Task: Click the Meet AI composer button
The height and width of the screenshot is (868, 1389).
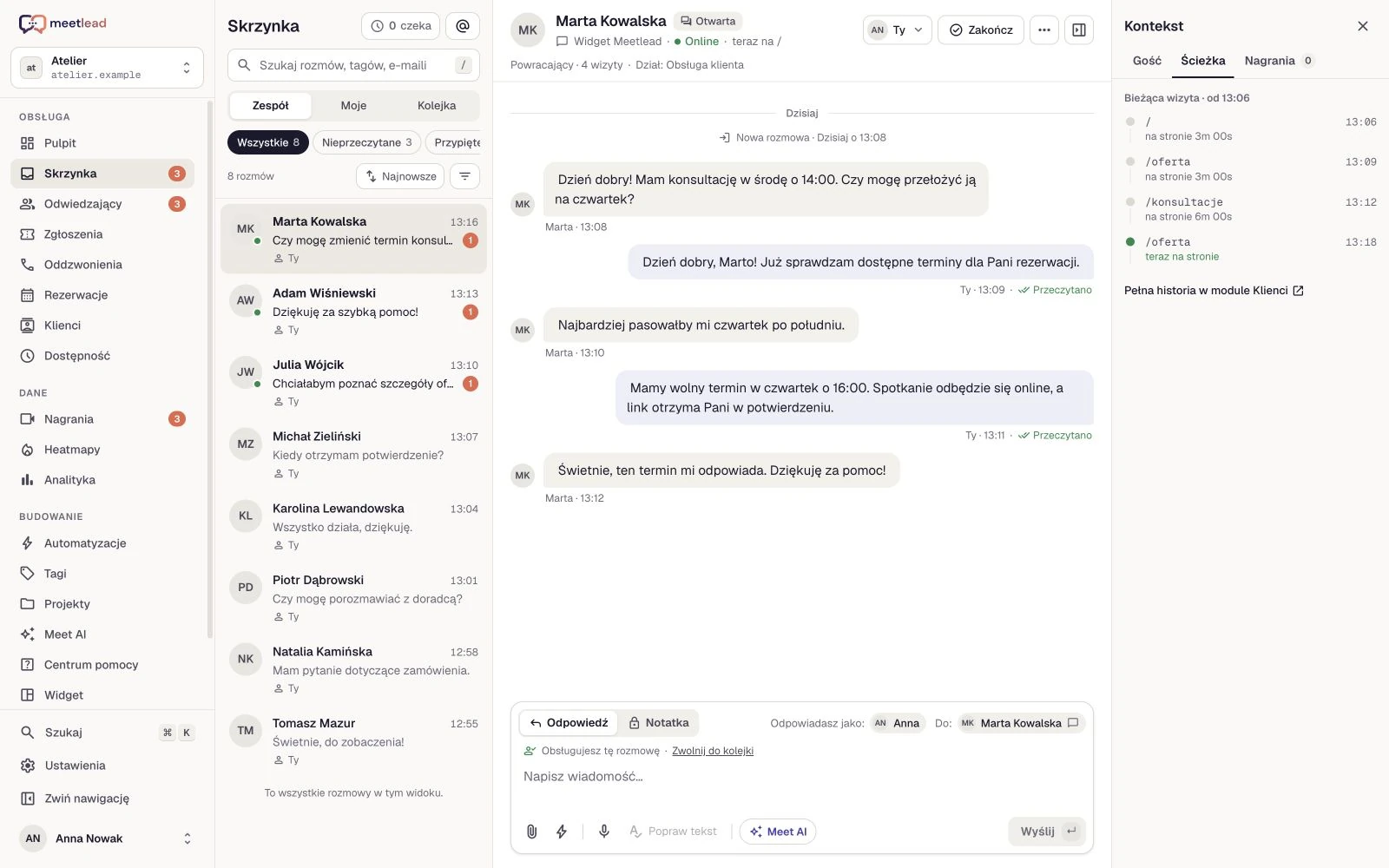Action: click(x=778, y=832)
